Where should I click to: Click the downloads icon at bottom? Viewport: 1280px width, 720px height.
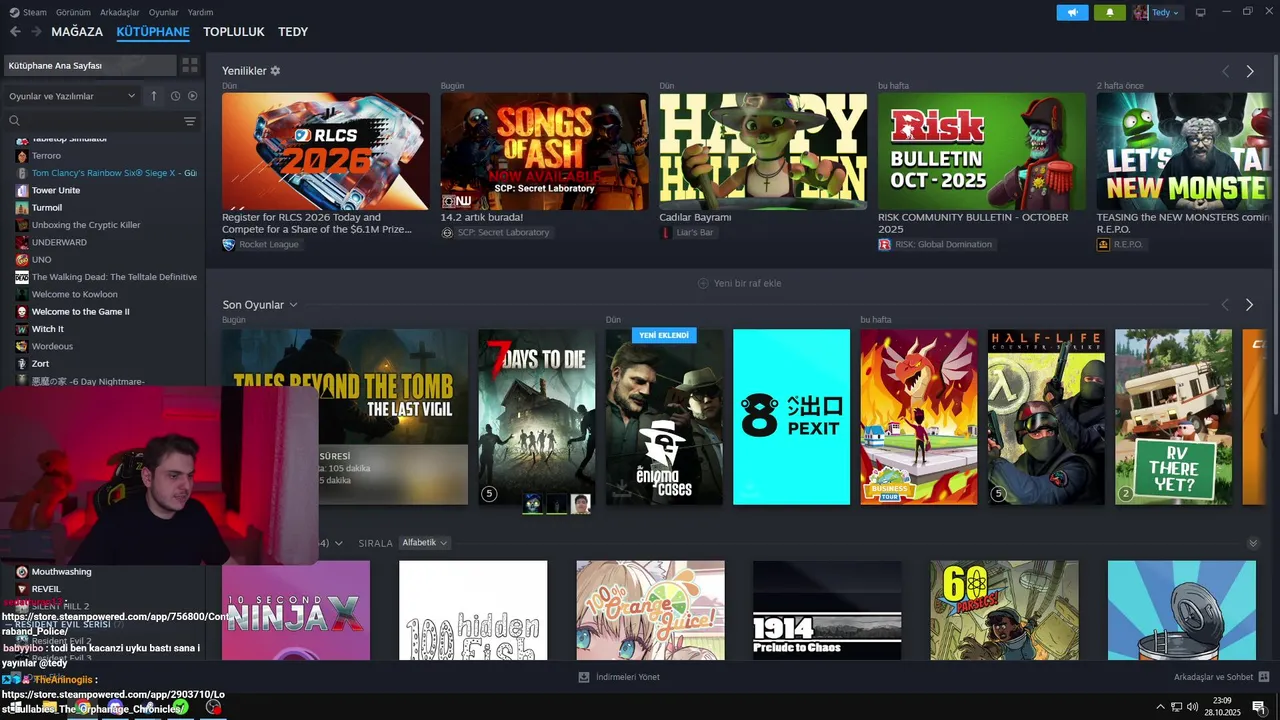pos(584,677)
